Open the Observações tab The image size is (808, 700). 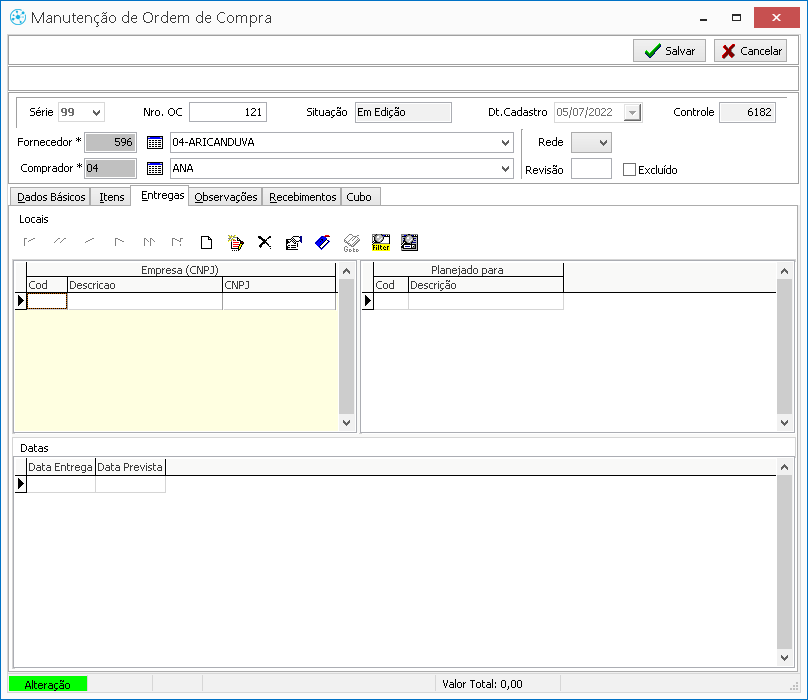(x=226, y=197)
